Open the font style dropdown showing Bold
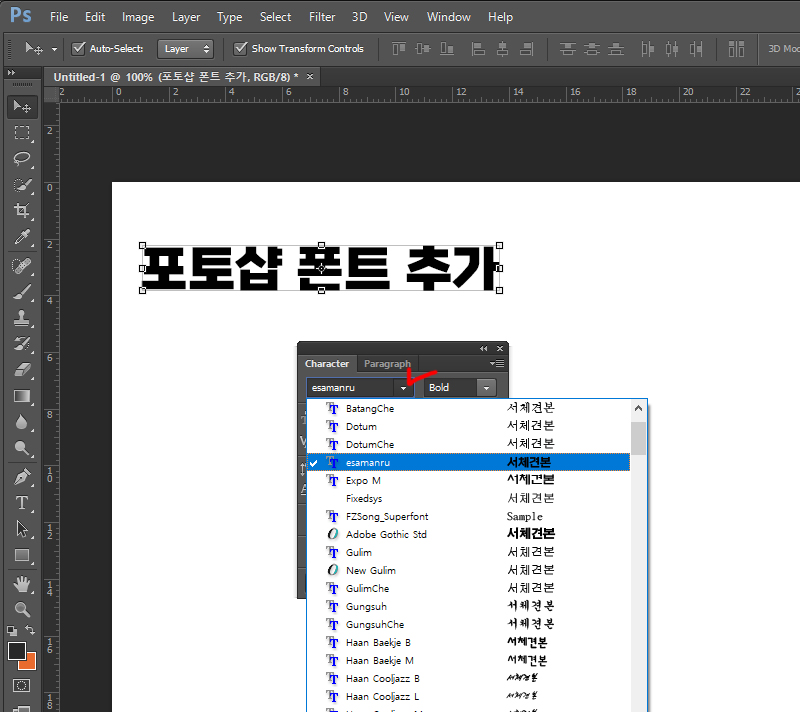Viewport: 800px width, 712px height. 487,387
